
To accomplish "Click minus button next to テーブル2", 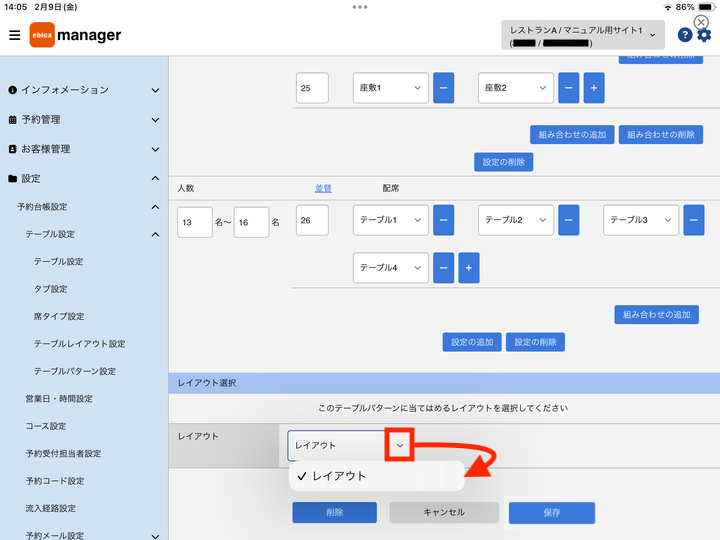I will [x=568, y=220].
